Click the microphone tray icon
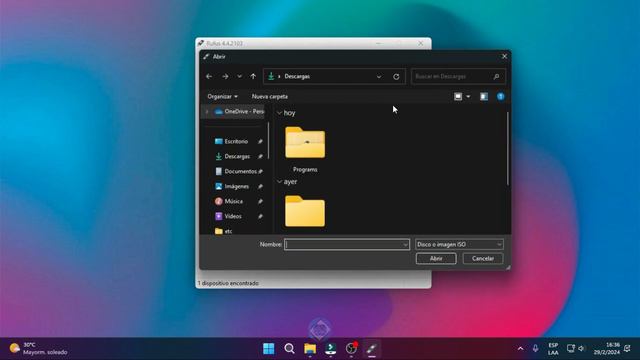Screen dimensions: 640x360 pyautogui.click(x=535, y=349)
